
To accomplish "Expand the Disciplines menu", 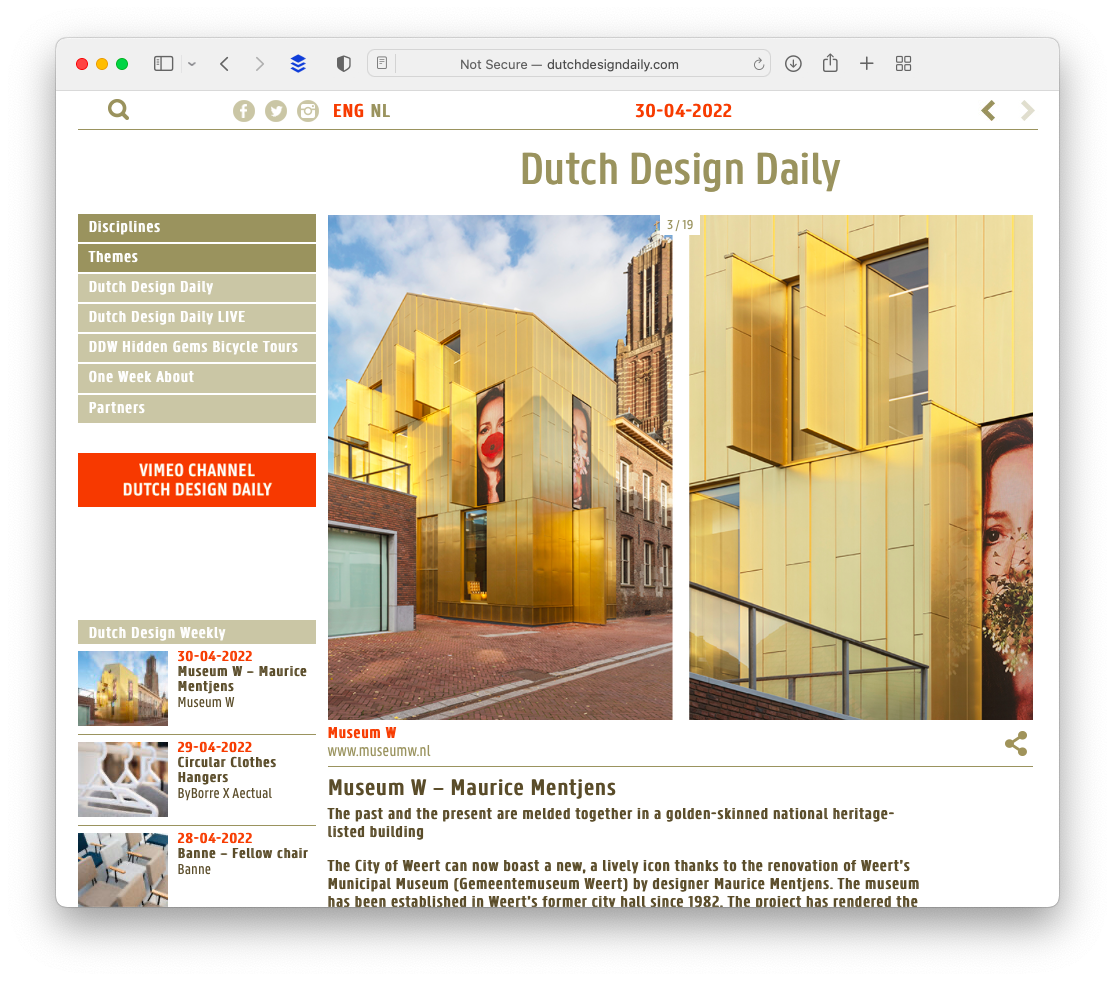I will 197,227.
